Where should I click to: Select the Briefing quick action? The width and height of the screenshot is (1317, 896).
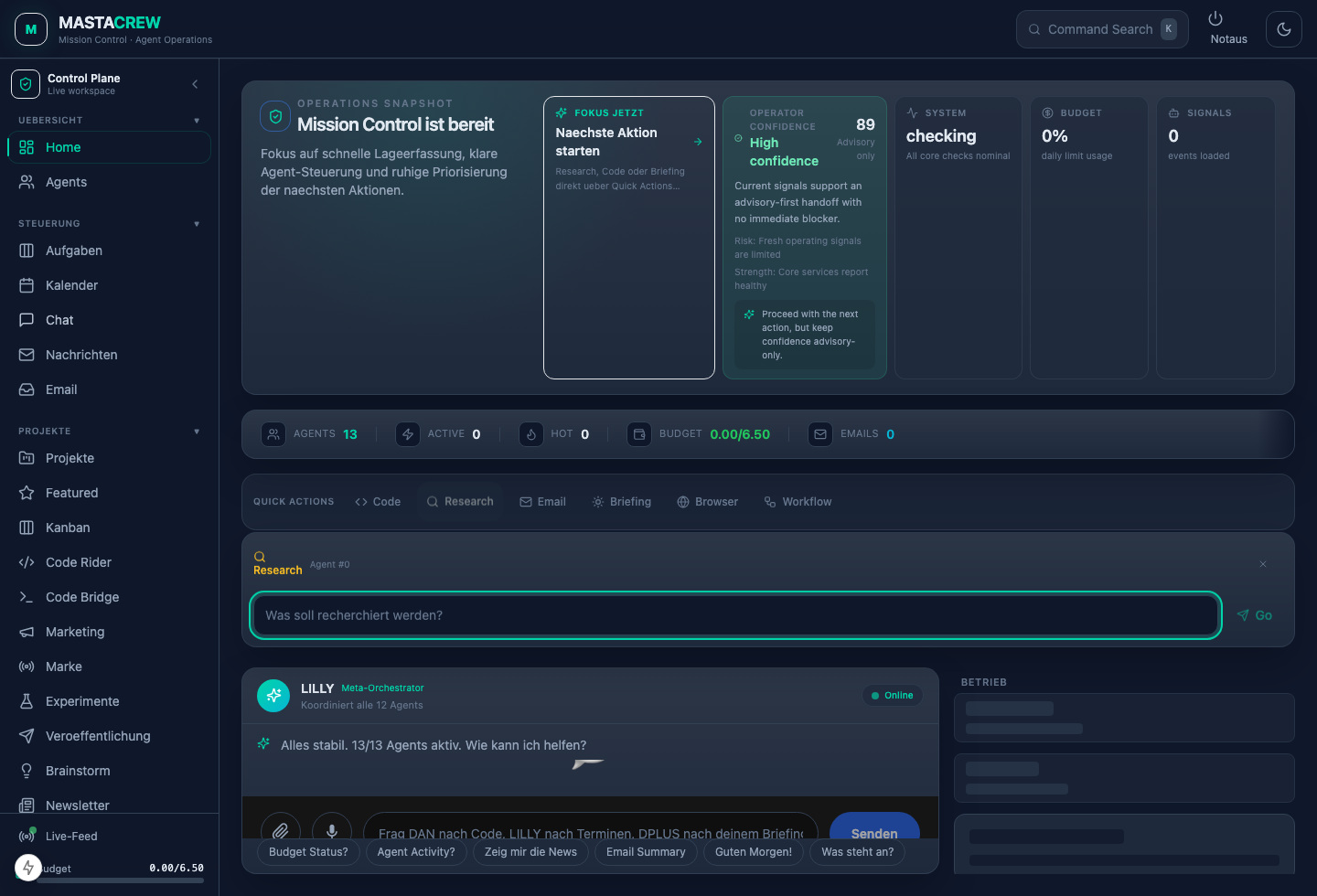click(622, 502)
